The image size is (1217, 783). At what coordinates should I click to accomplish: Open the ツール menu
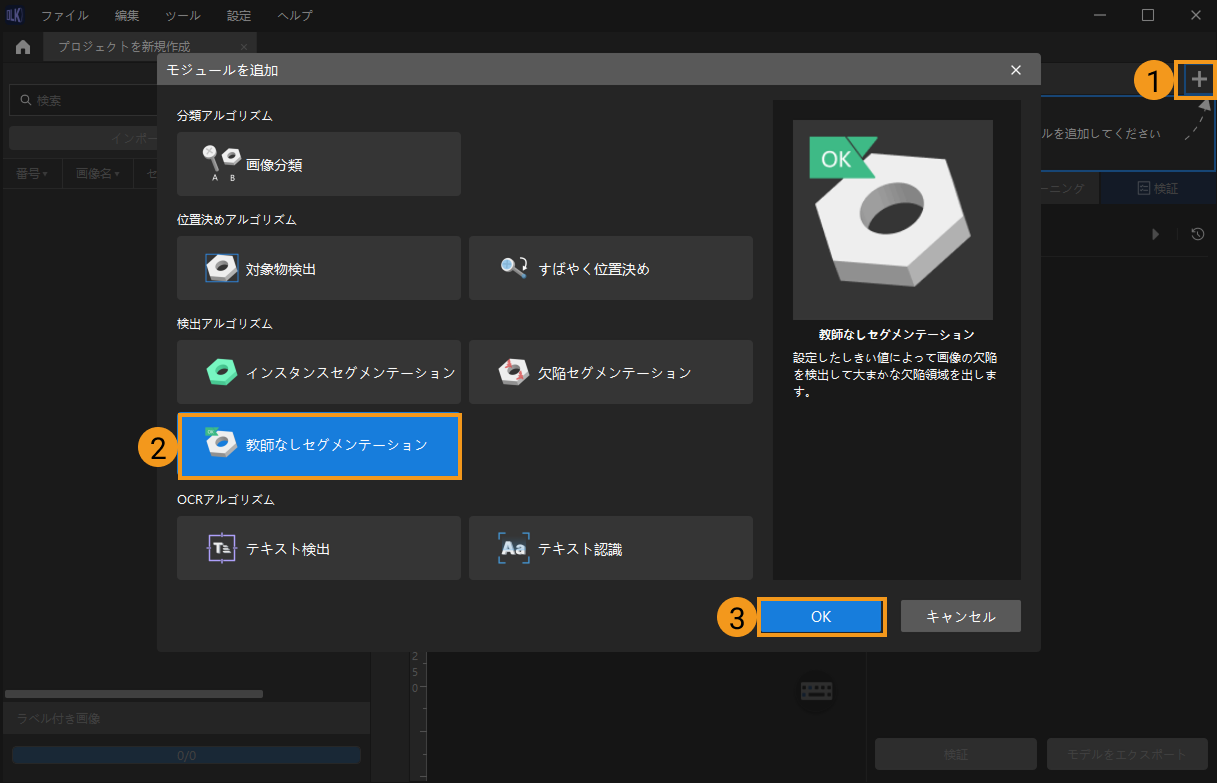[183, 16]
